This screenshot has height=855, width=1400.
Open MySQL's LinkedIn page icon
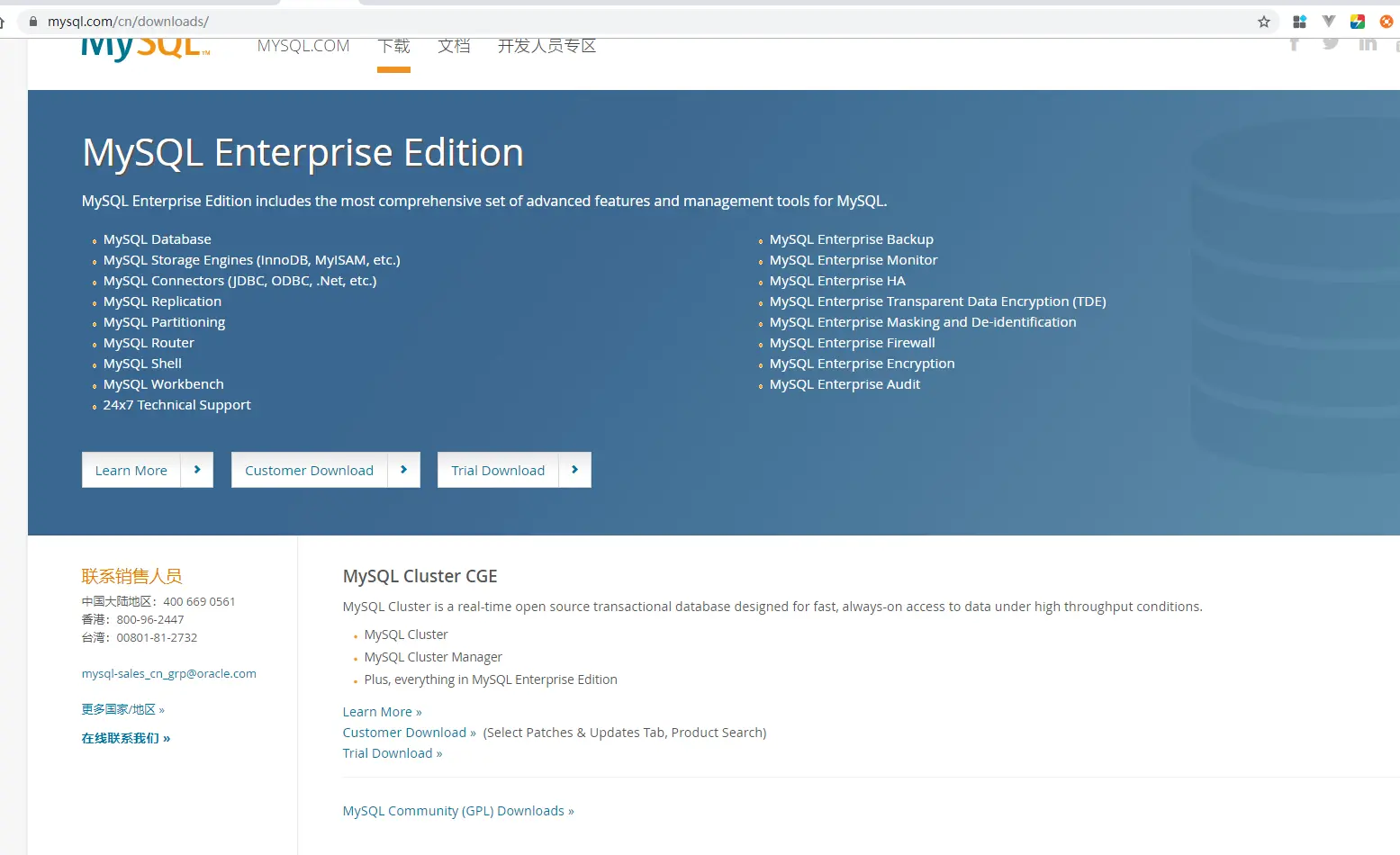[1368, 43]
